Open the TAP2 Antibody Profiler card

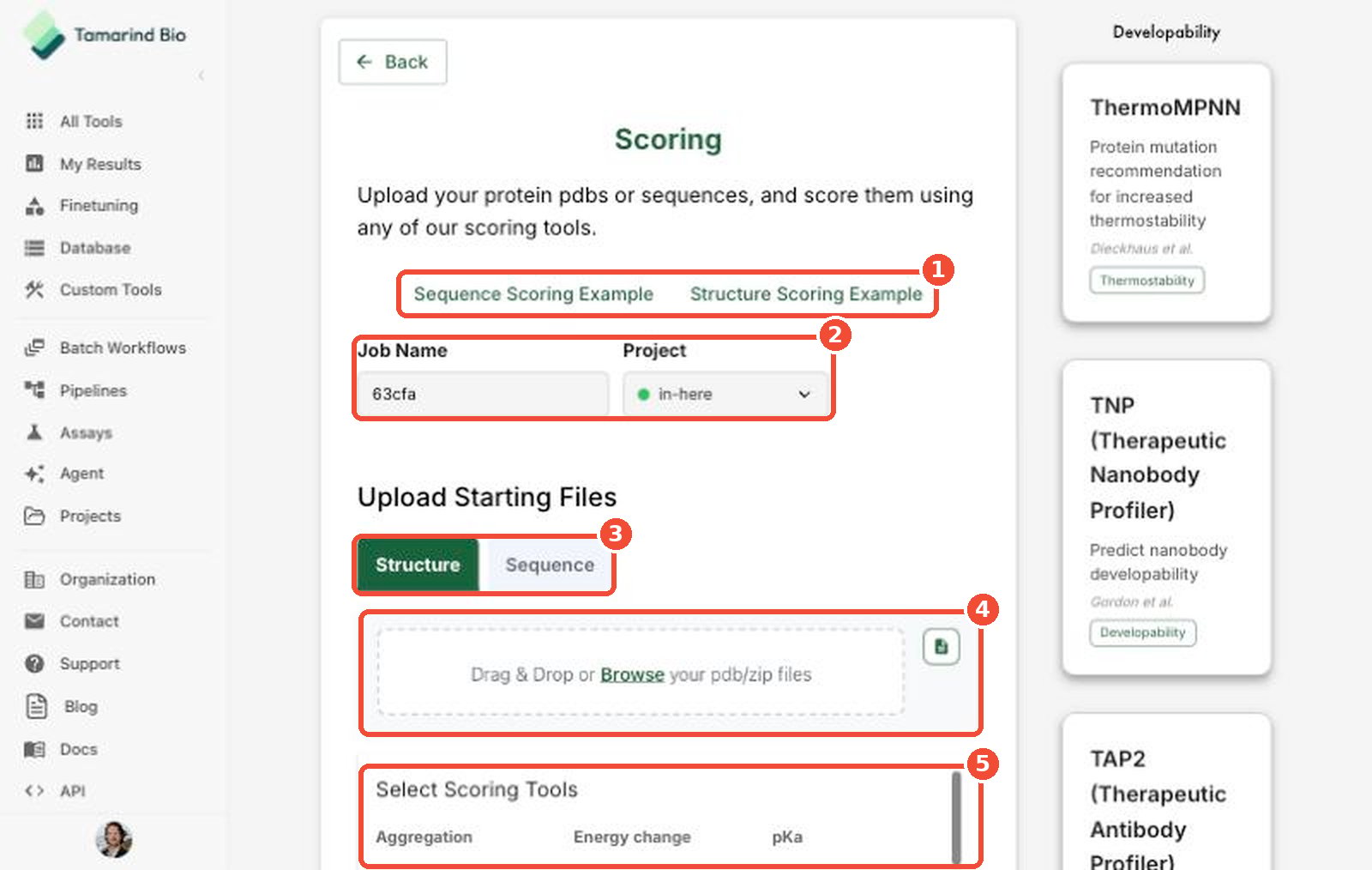click(1166, 792)
